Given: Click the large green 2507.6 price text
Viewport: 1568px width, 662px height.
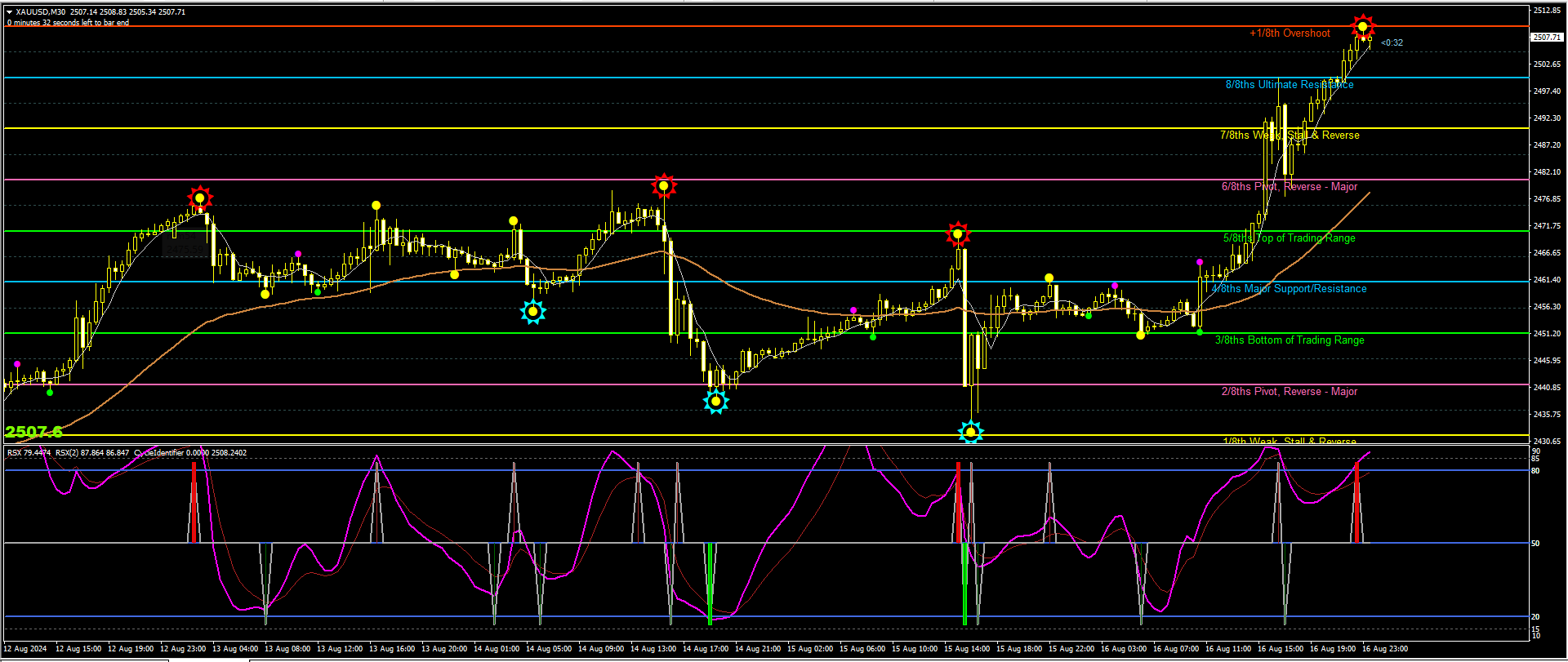Looking at the screenshot, I should coord(33,432).
